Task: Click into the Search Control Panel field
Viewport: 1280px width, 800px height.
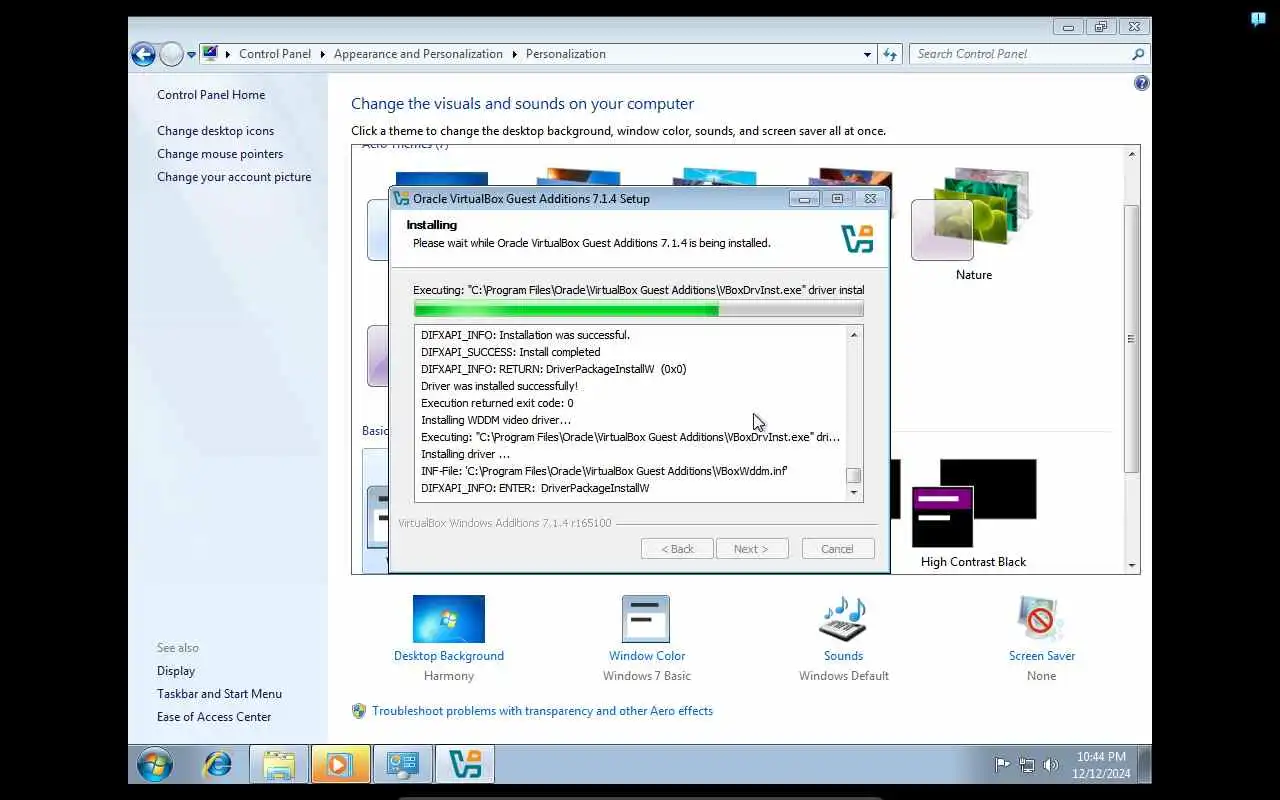Action: tap(1020, 54)
